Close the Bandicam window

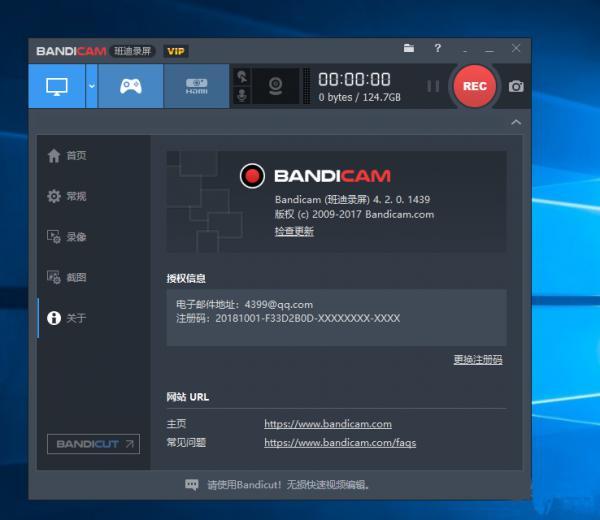(x=516, y=48)
